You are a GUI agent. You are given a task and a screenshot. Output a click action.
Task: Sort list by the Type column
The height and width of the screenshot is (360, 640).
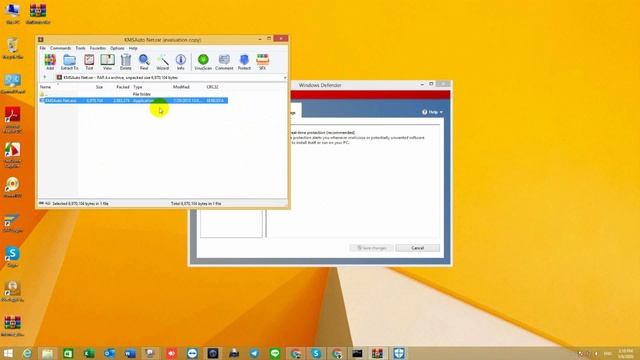click(x=138, y=87)
